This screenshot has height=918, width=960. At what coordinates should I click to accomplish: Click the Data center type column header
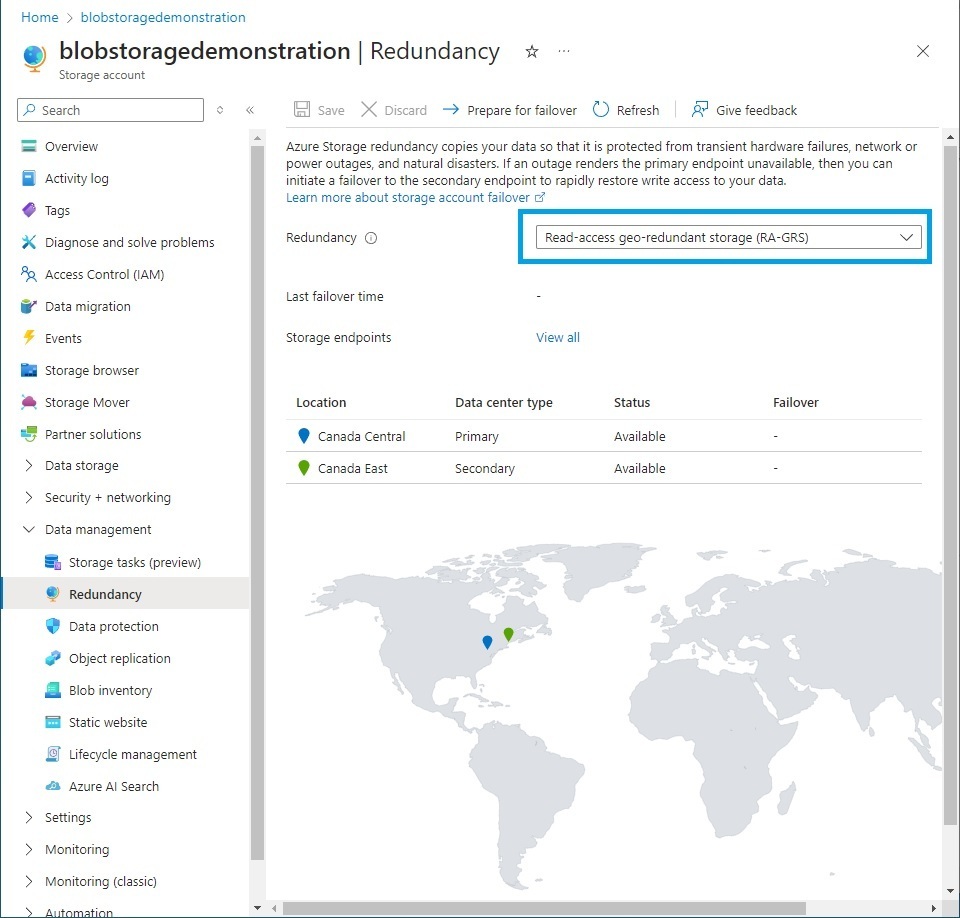point(503,402)
